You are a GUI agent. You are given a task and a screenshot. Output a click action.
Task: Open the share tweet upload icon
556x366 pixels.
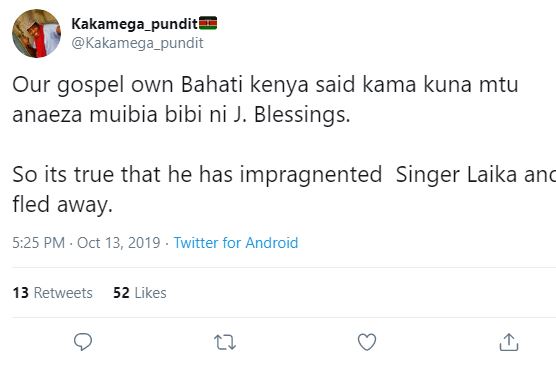click(x=509, y=342)
